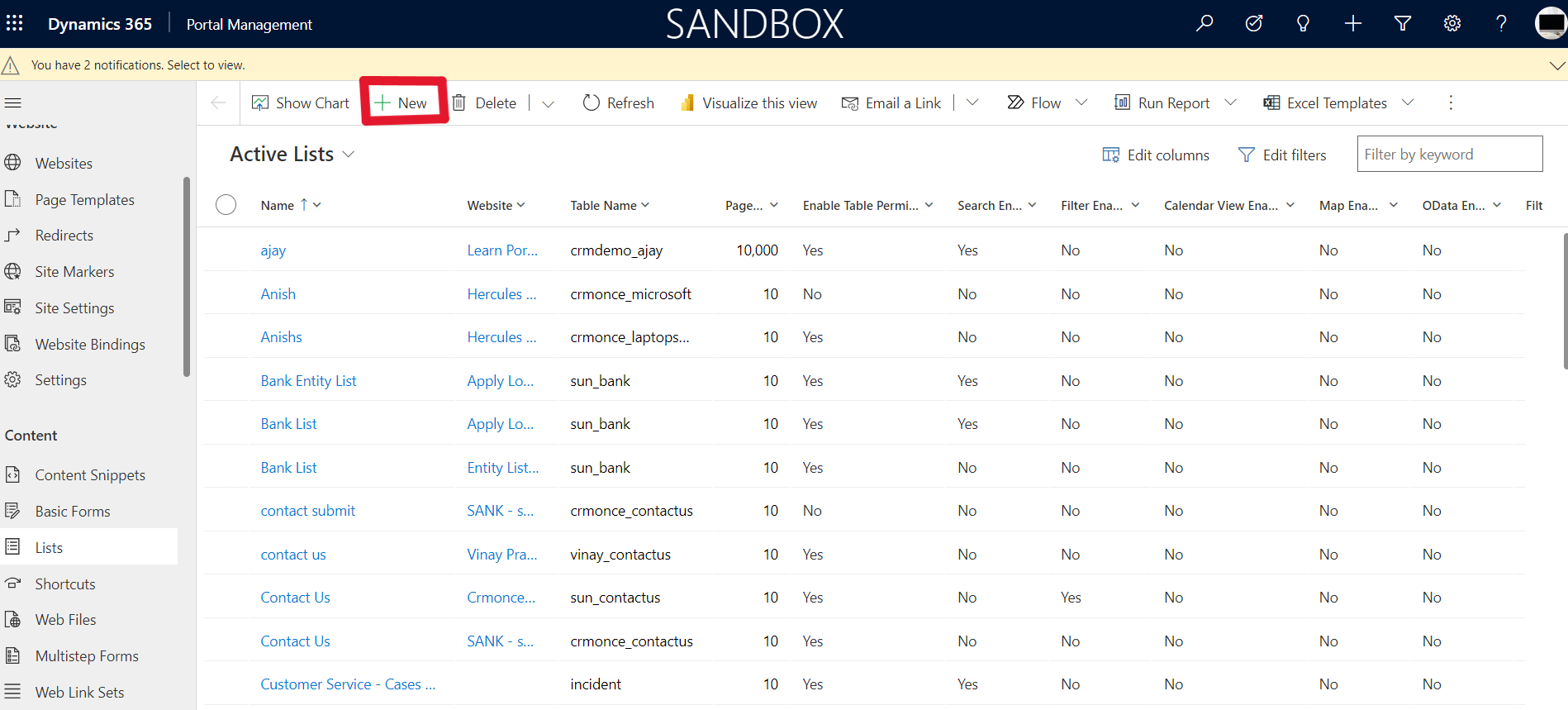The width and height of the screenshot is (1568, 710).
Task: Select Lists in the sidebar
Action: coord(89,547)
